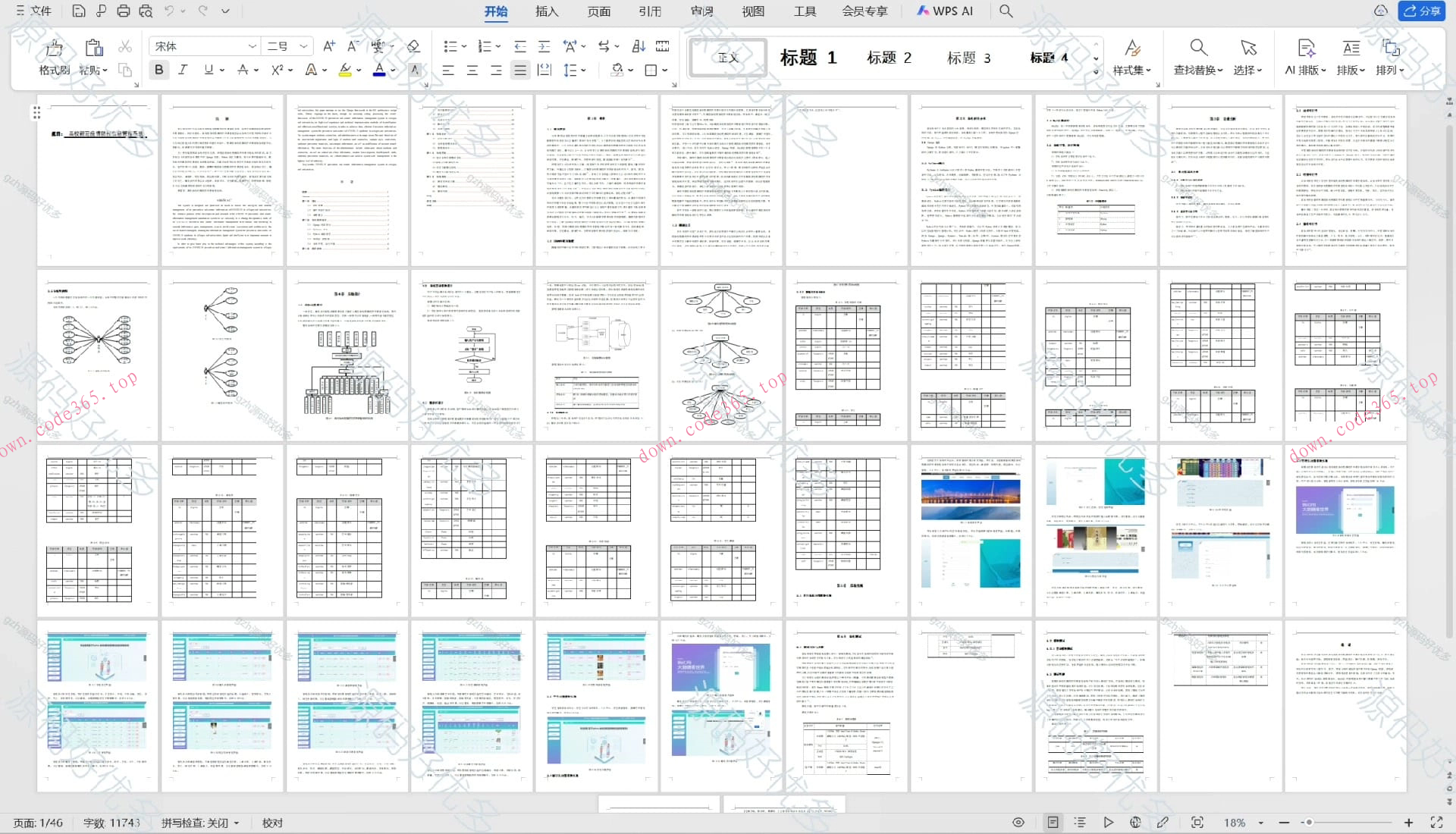Click the clear formatting eraser icon

click(413, 46)
